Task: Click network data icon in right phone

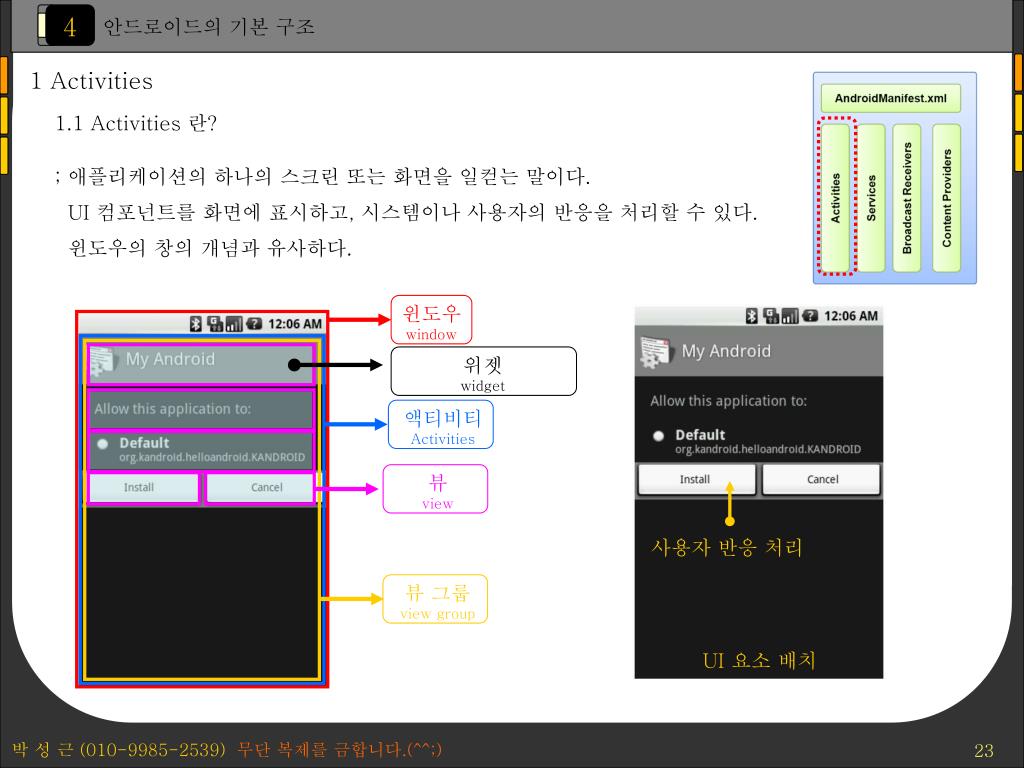Action: [771, 315]
